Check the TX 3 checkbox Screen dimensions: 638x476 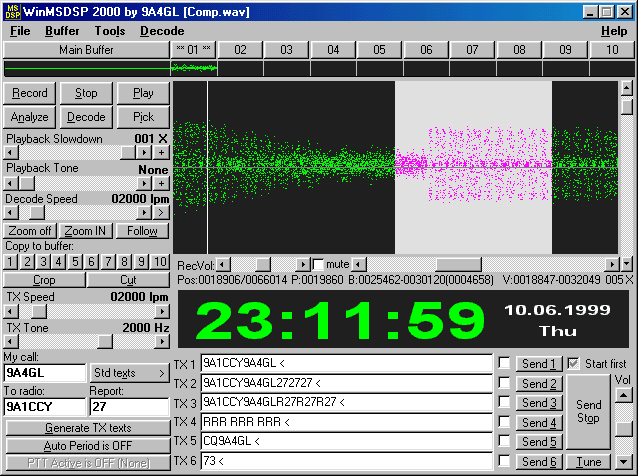504,402
